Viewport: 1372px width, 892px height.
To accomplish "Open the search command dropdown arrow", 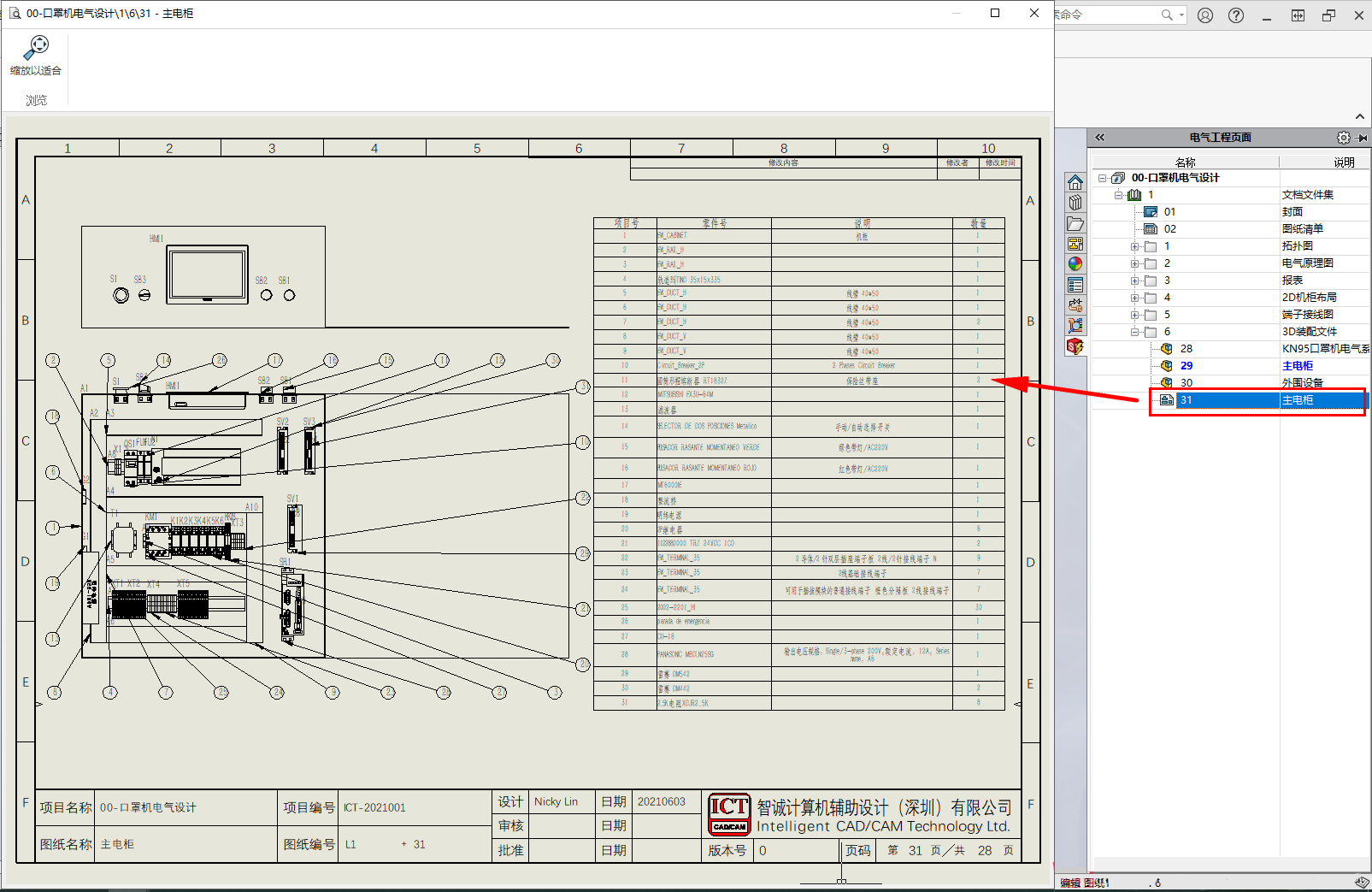I will coord(1182,15).
